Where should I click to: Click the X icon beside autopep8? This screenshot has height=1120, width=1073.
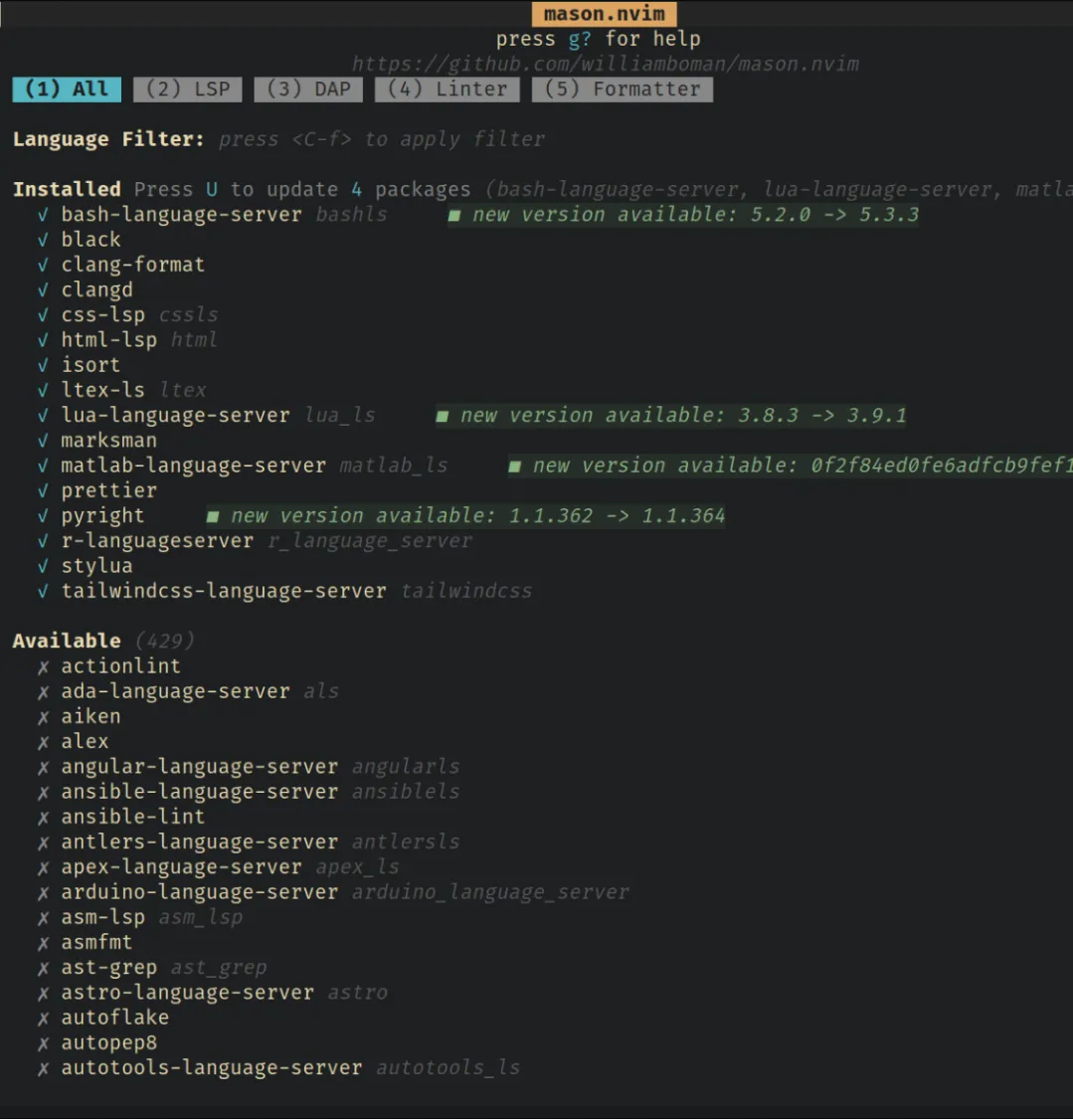coord(42,1041)
